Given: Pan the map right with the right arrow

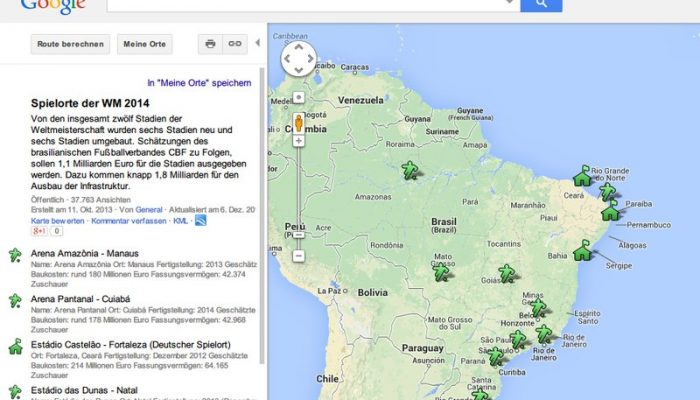Looking at the screenshot, I should (311, 58).
